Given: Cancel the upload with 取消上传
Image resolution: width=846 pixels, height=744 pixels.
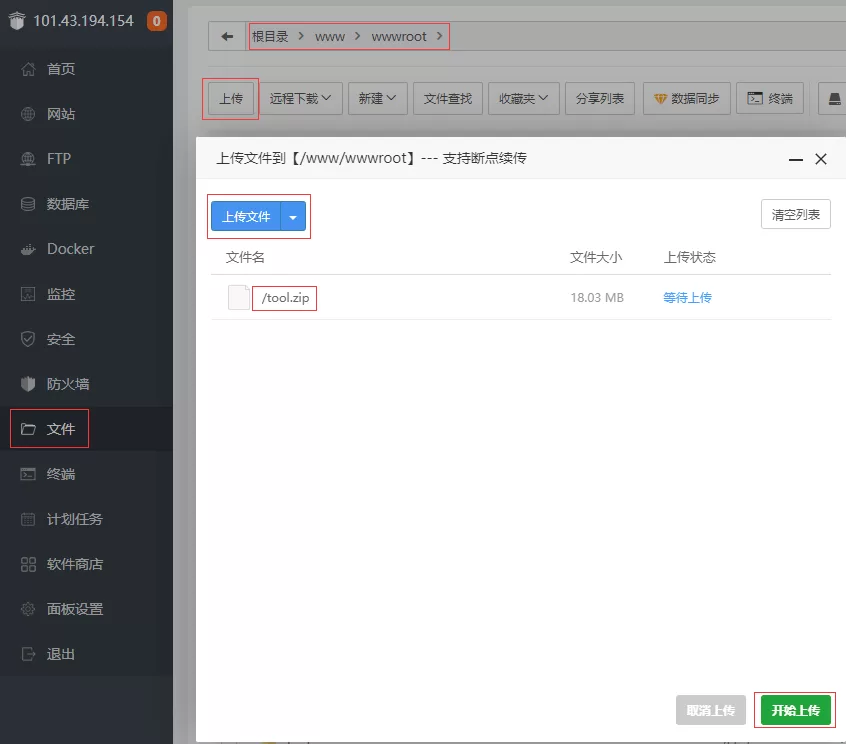Looking at the screenshot, I should point(710,710).
